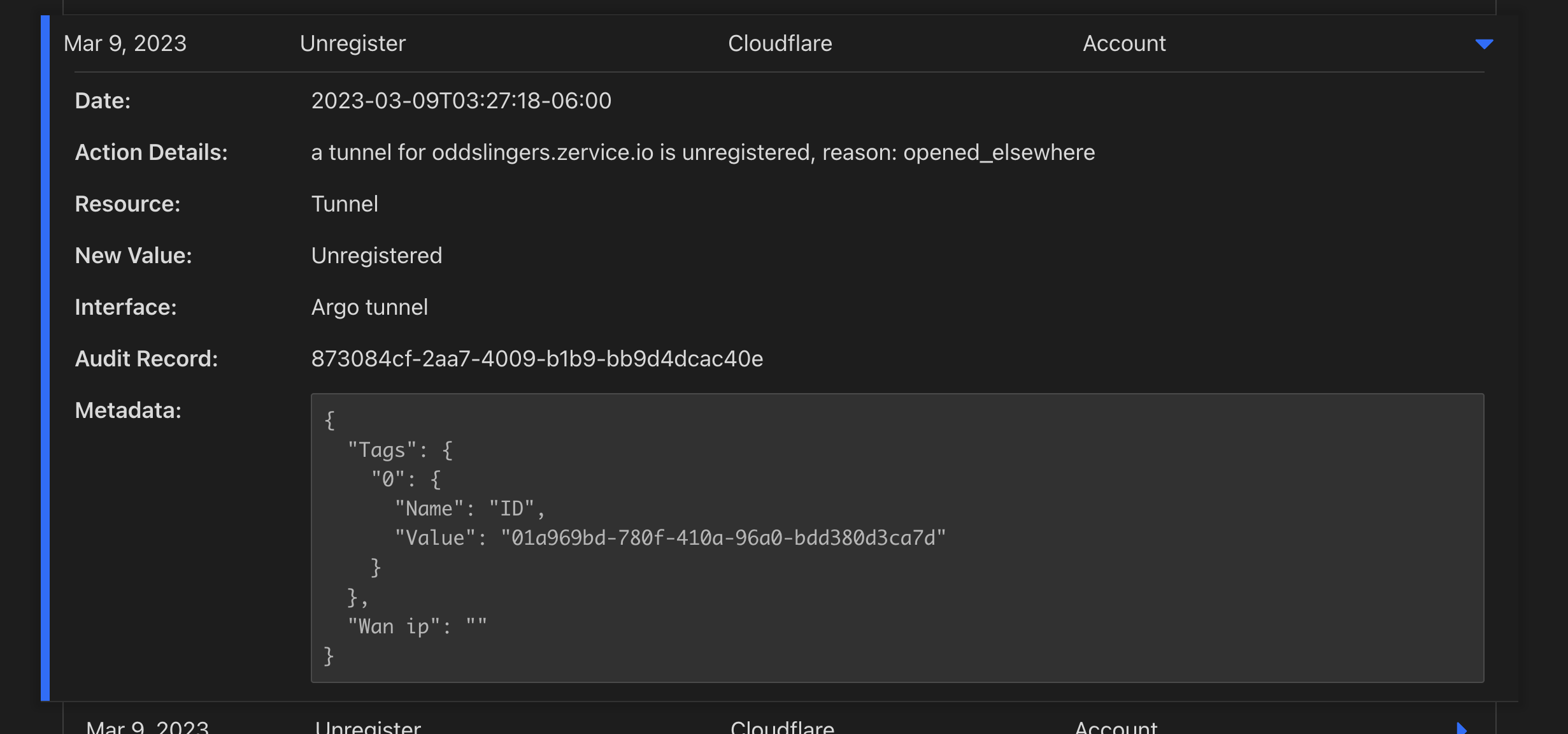Expand the second Mar 9 Unregister row arrow

point(1461,728)
